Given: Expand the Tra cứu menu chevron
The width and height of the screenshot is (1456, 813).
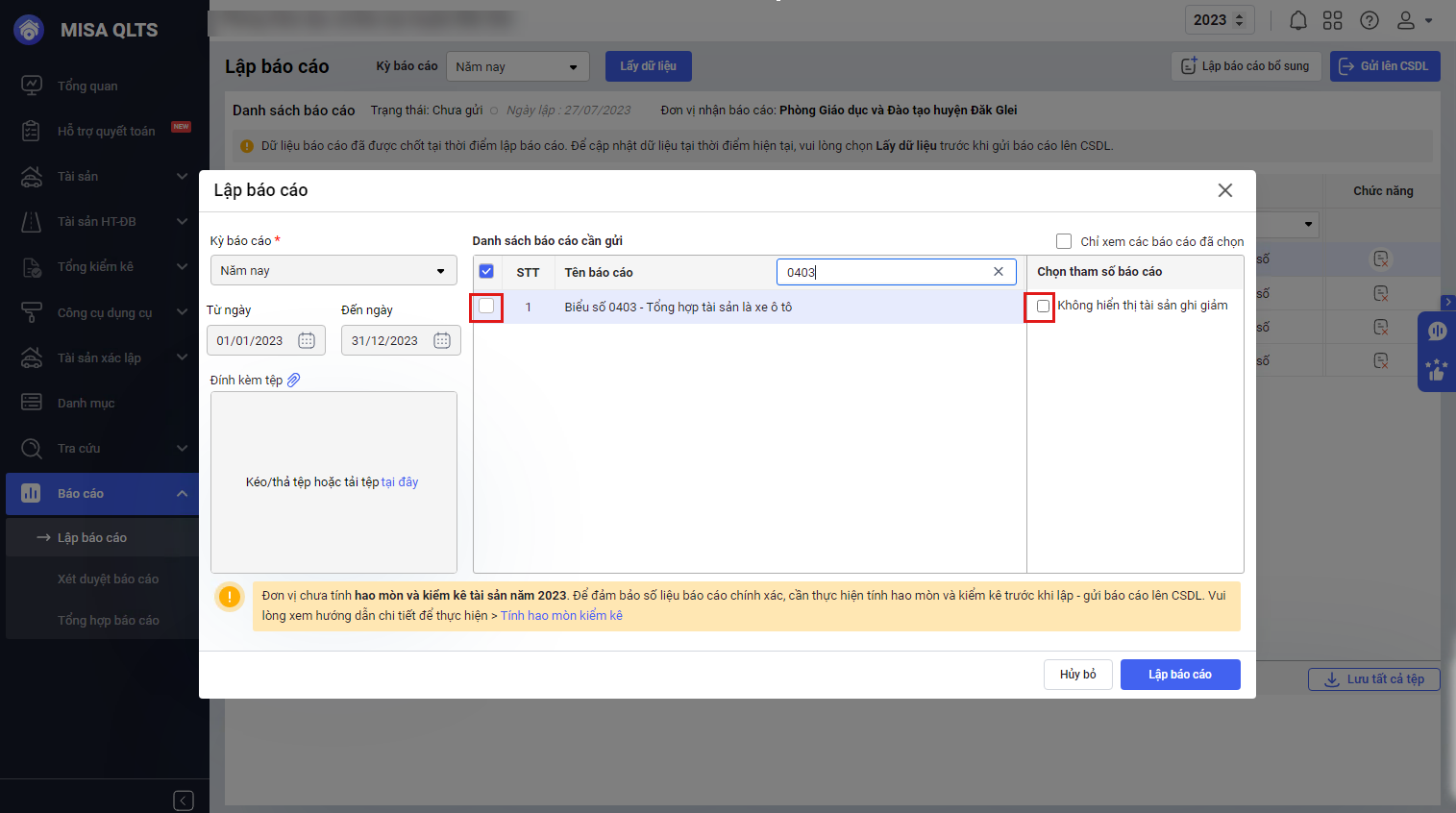Looking at the screenshot, I should point(182,448).
